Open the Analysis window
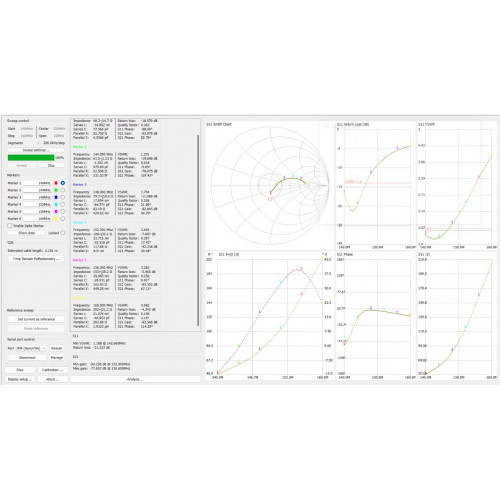The width and height of the screenshot is (500, 500). click(135, 379)
